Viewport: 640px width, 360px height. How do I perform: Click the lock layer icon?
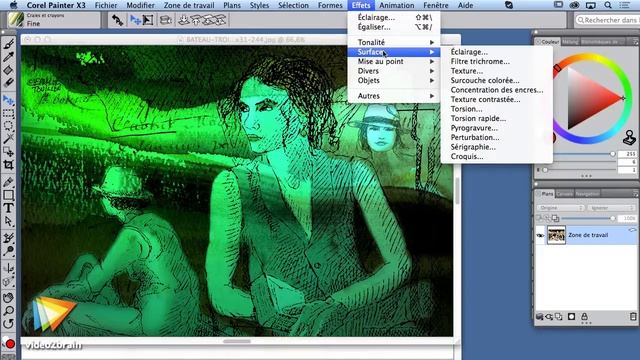pyautogui.click(x=584, y=317)
